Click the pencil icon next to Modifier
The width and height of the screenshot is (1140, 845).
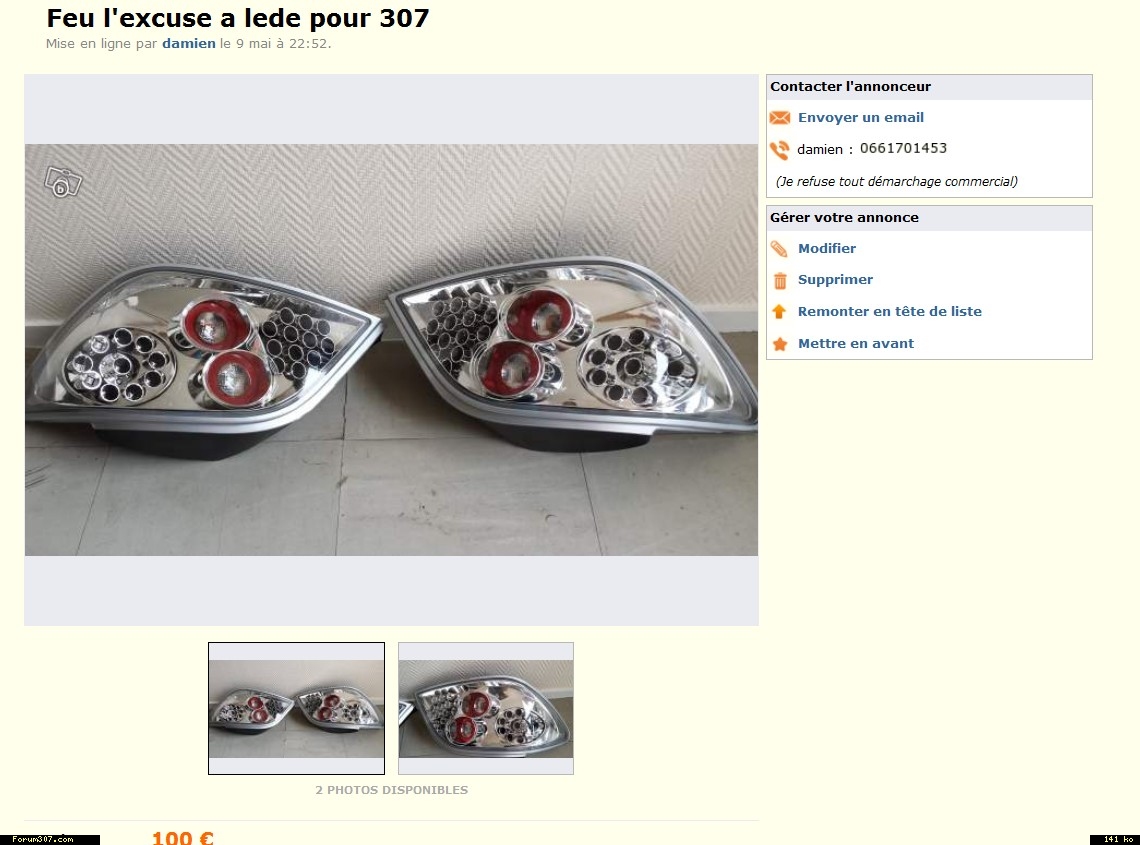[x=779, y=249]
